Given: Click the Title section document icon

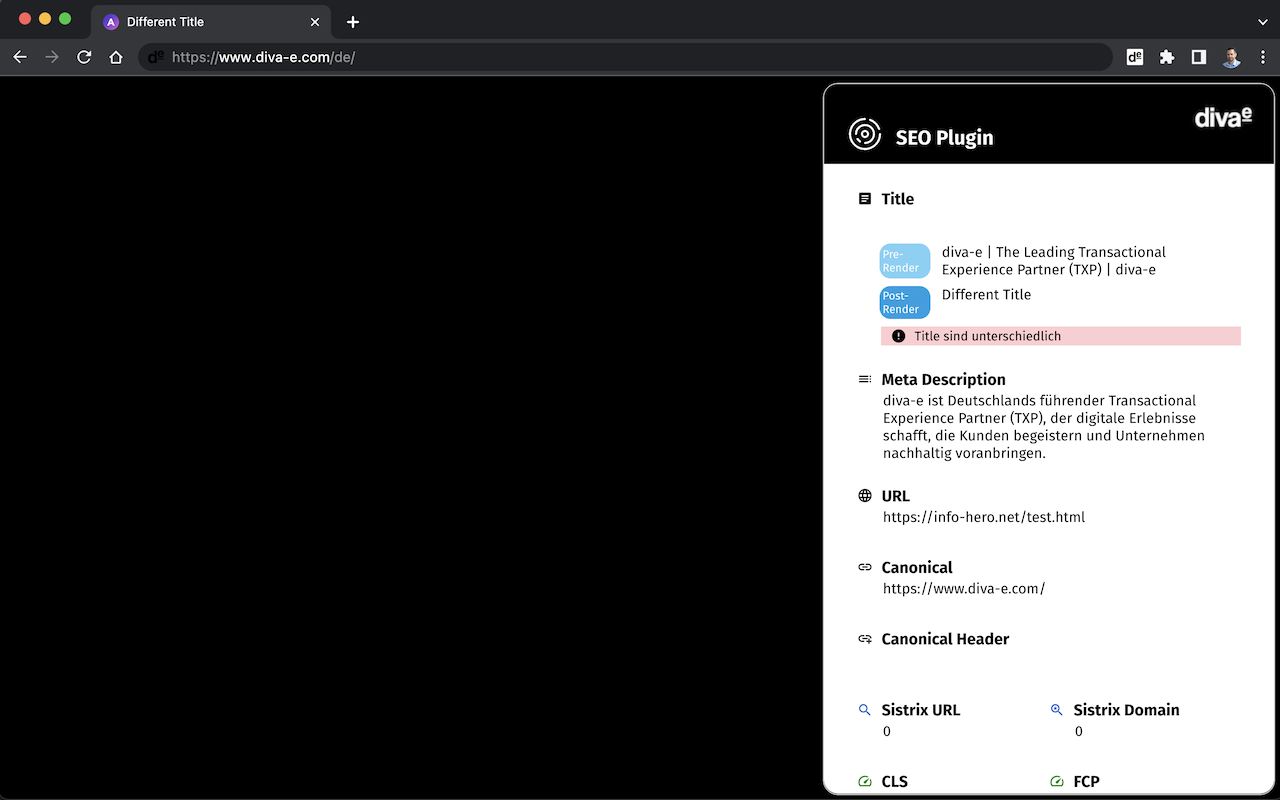Looking at the screenshot, I should 865,199.
